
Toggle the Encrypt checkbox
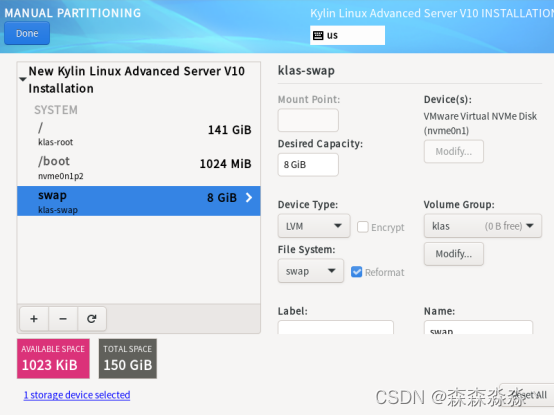(363, 227)
